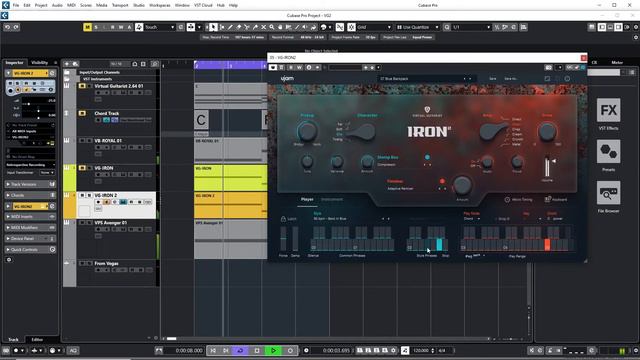Viewport: 640px width, 360px height.
Task: Open the File Browser panel
Action: click(608, 193)
